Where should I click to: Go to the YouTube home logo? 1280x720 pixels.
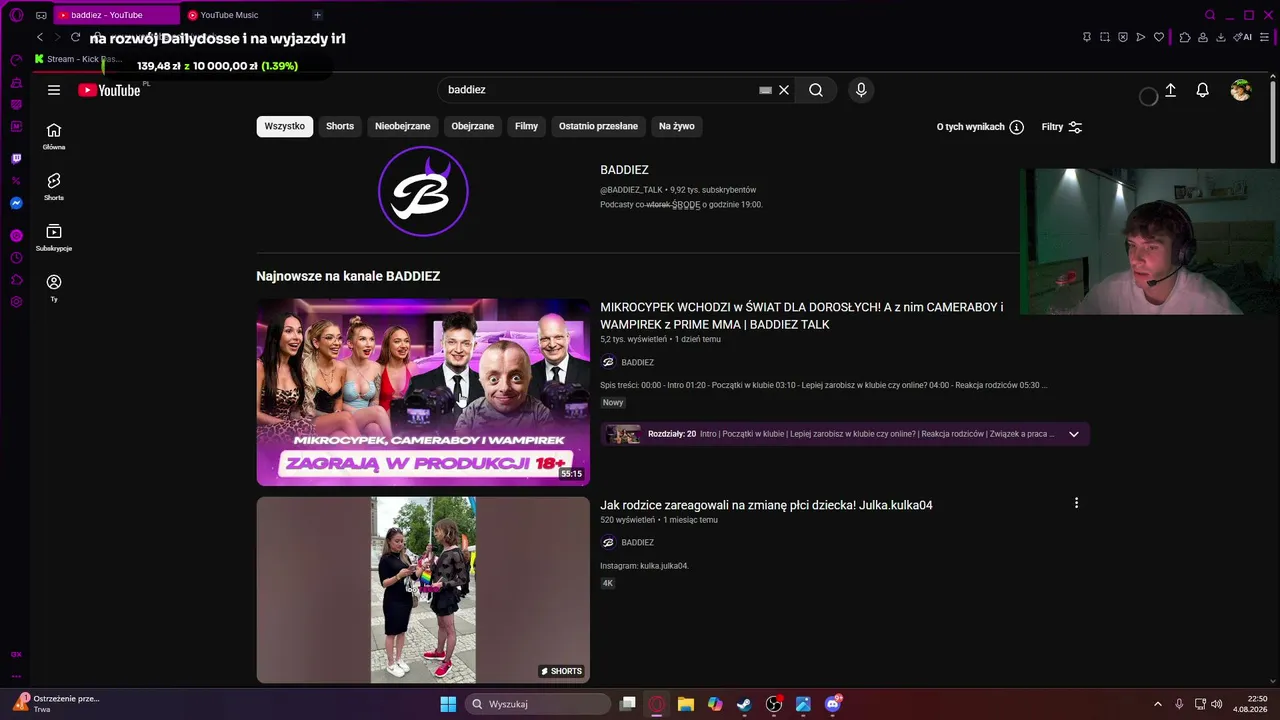(109, 90)
